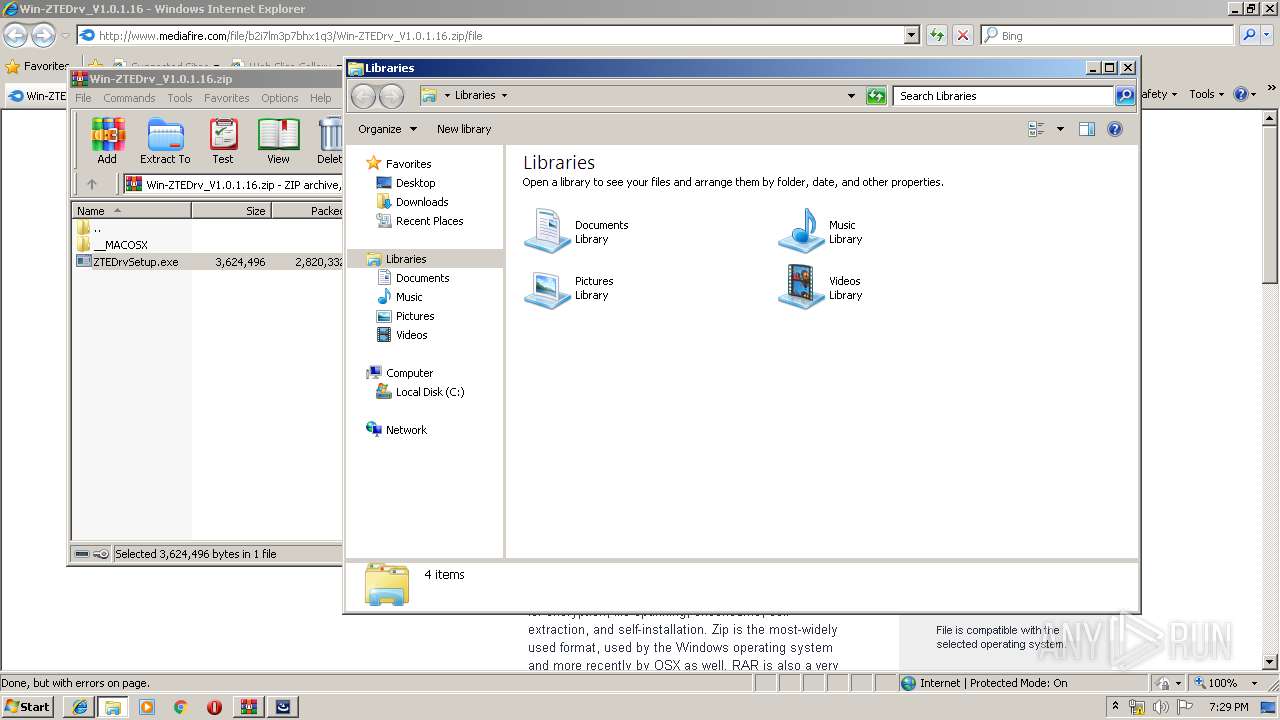The width and height of the screenshot is (1280, 720).
Task: Select Computer in navigation pane
Action: [409, 373]
